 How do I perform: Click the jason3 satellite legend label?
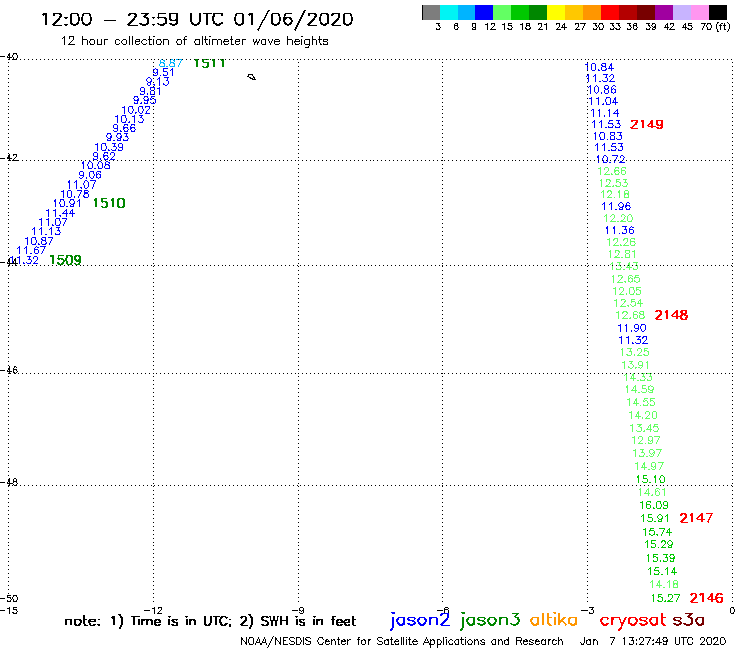click(490, 620)
